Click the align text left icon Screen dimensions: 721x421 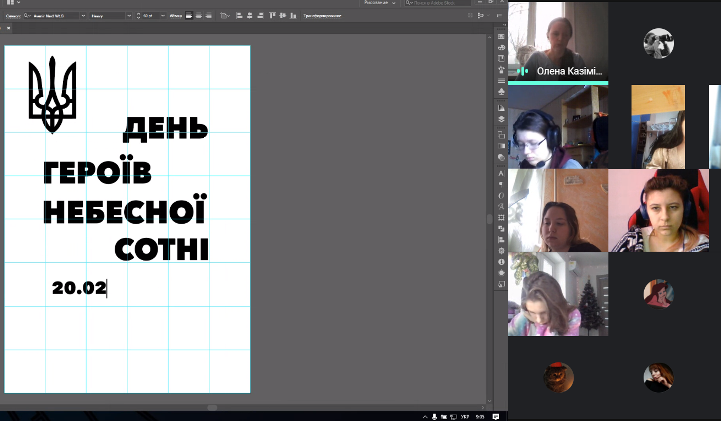(x=189, y=16)
